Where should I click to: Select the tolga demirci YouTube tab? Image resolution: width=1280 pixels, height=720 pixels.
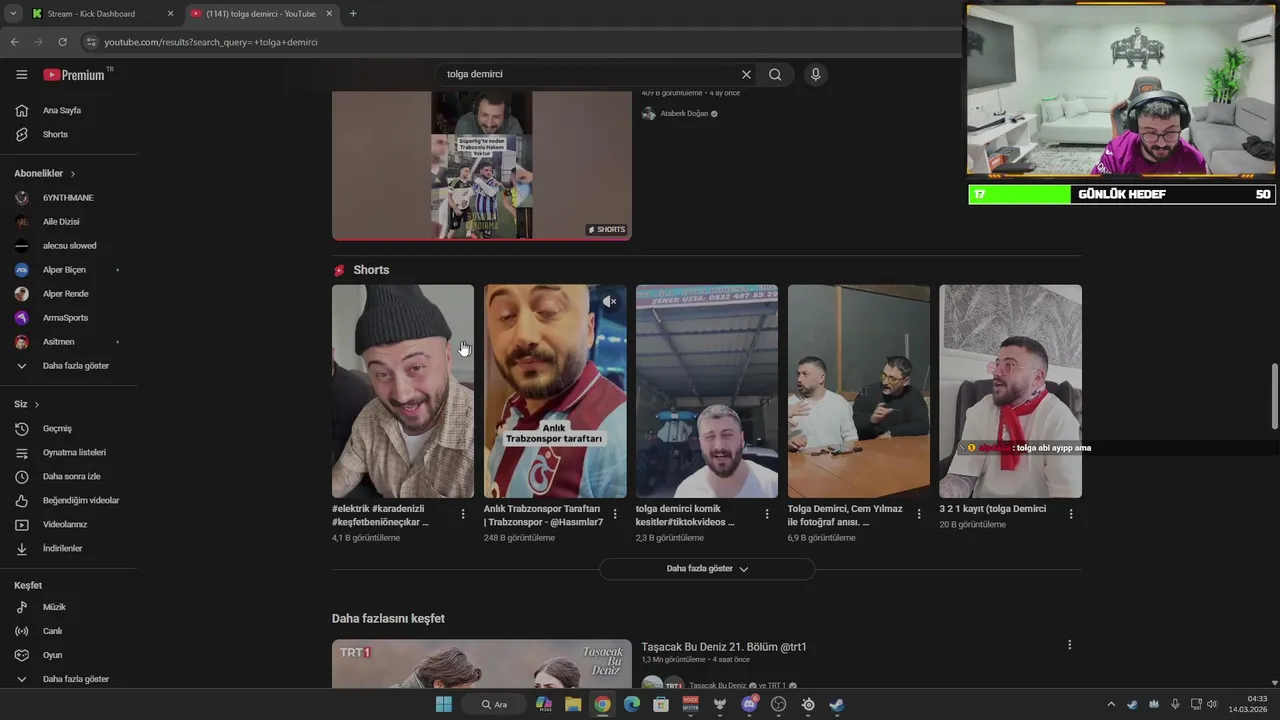264,14
